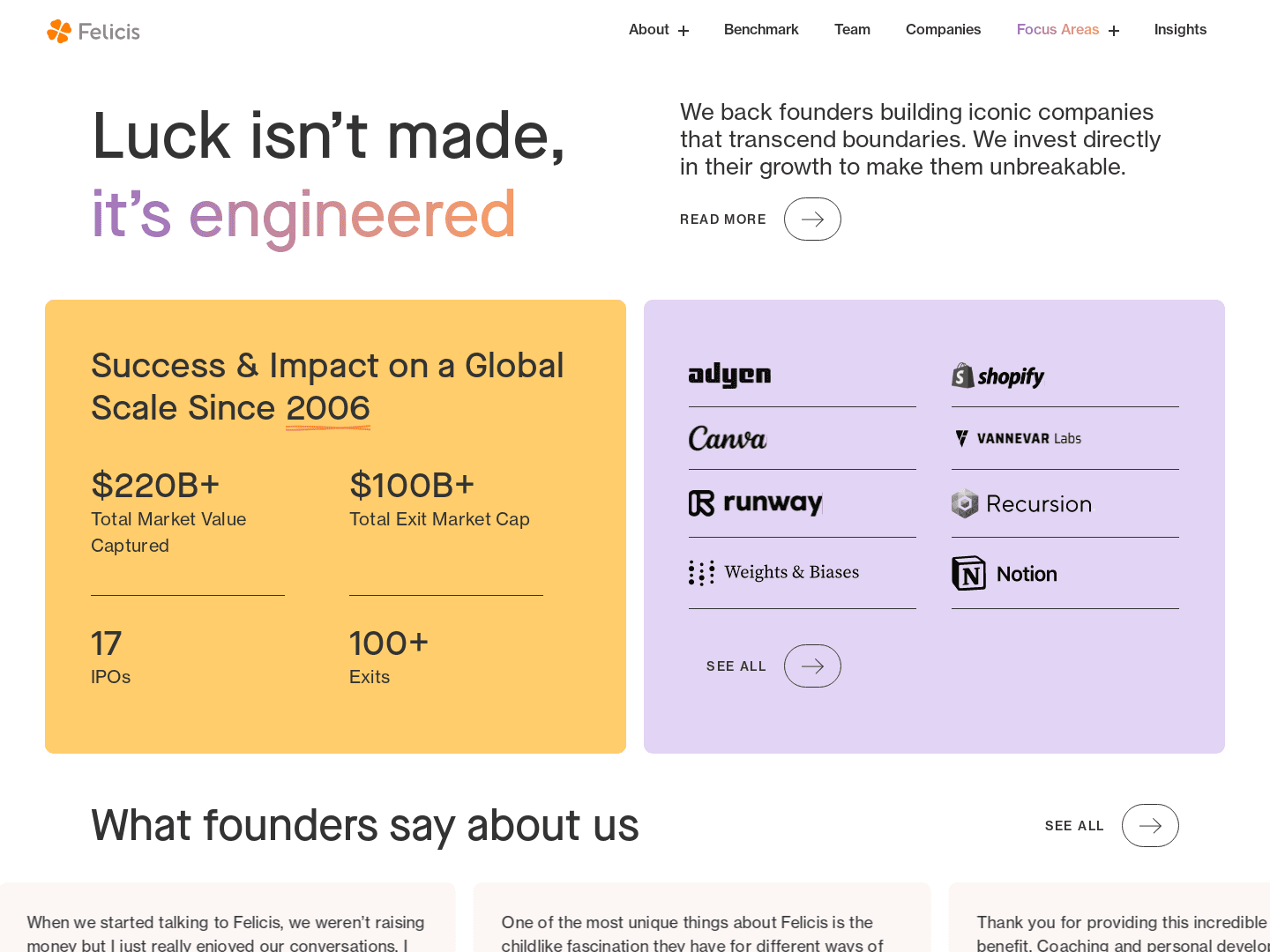
Task: Open the Companies page
Action: click(943, 29)
